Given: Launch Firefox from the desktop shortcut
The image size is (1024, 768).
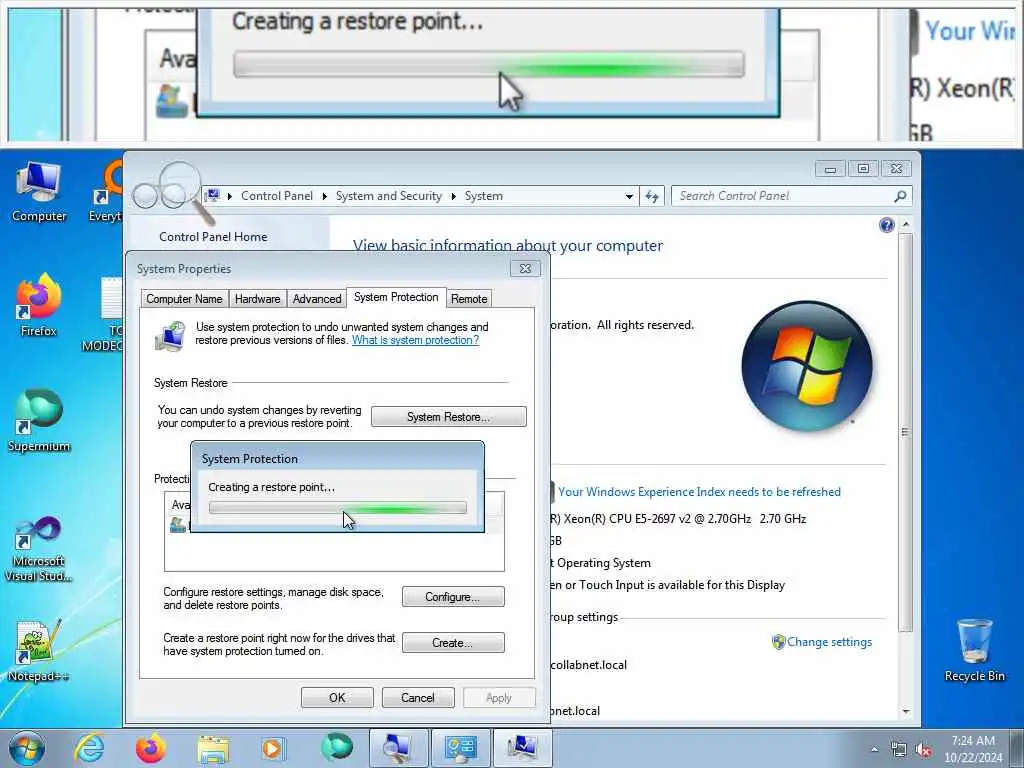Looking at the screenshot, I should 39,304.
